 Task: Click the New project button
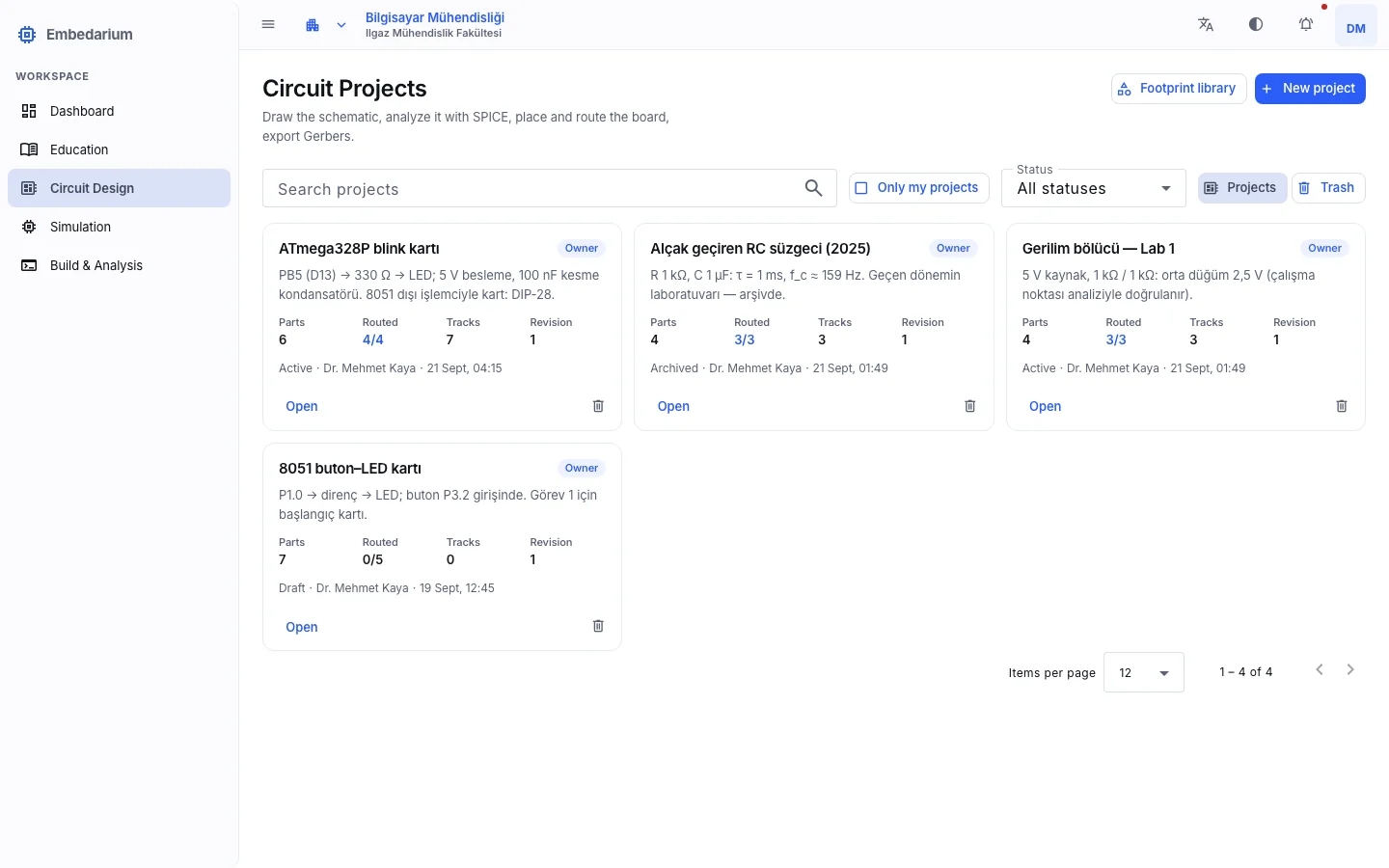(x=1310, y=89)
